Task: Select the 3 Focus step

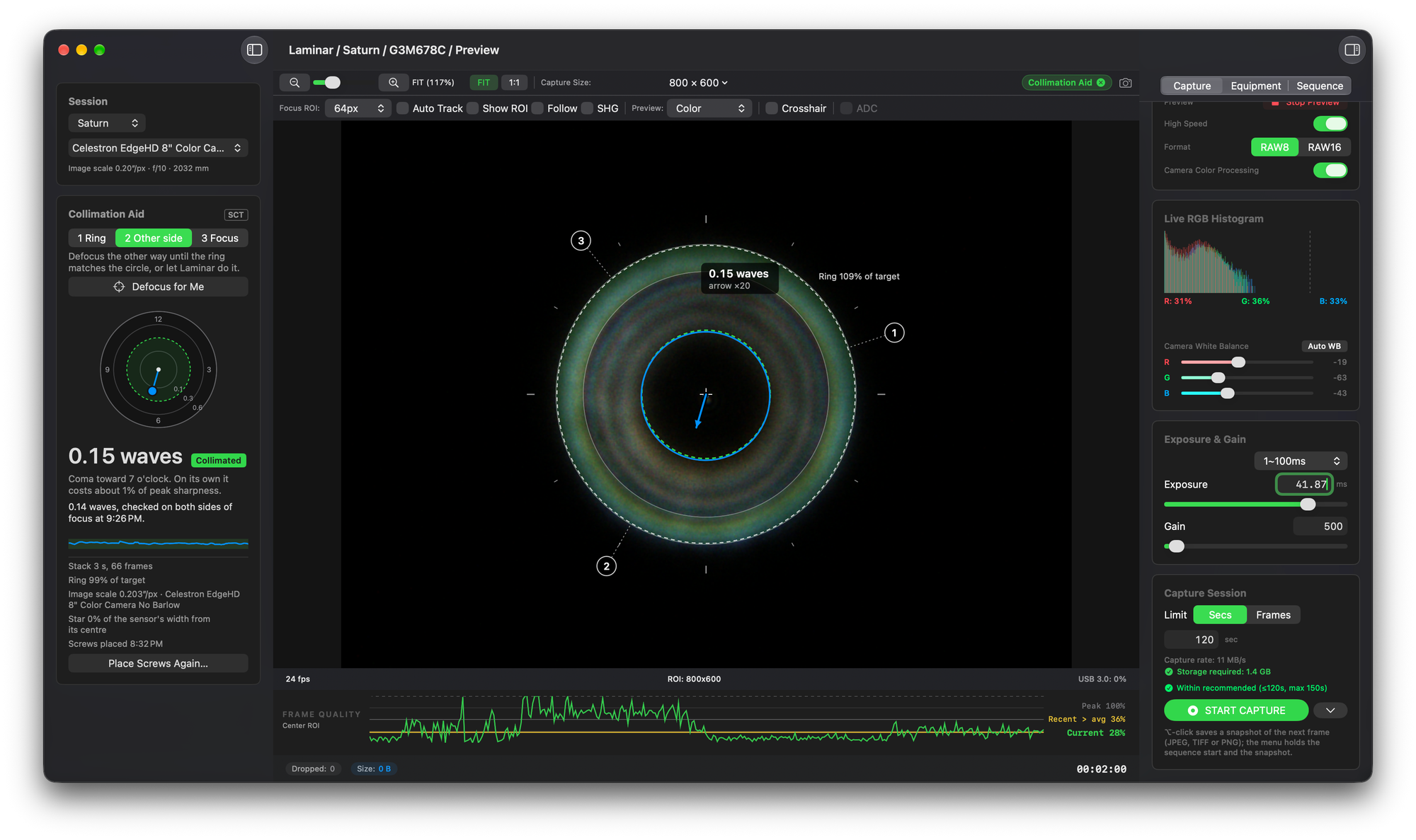Action: coord(220,238)
